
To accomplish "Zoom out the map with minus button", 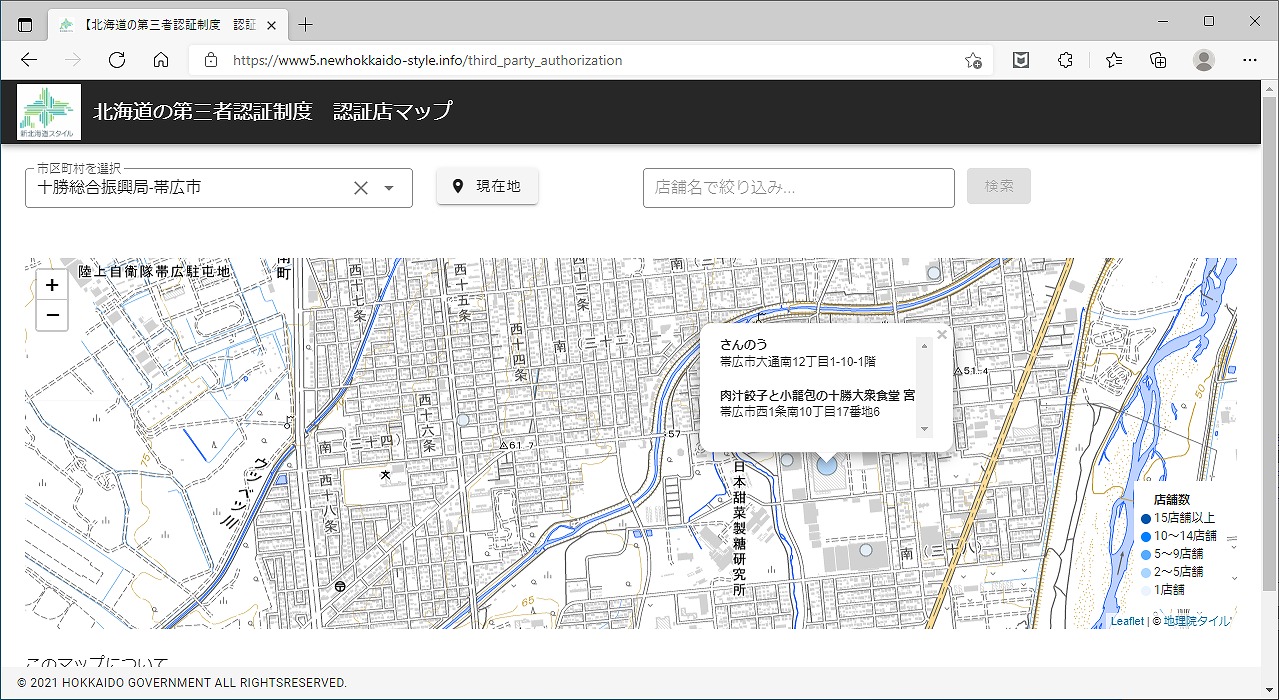I will 52,315.
